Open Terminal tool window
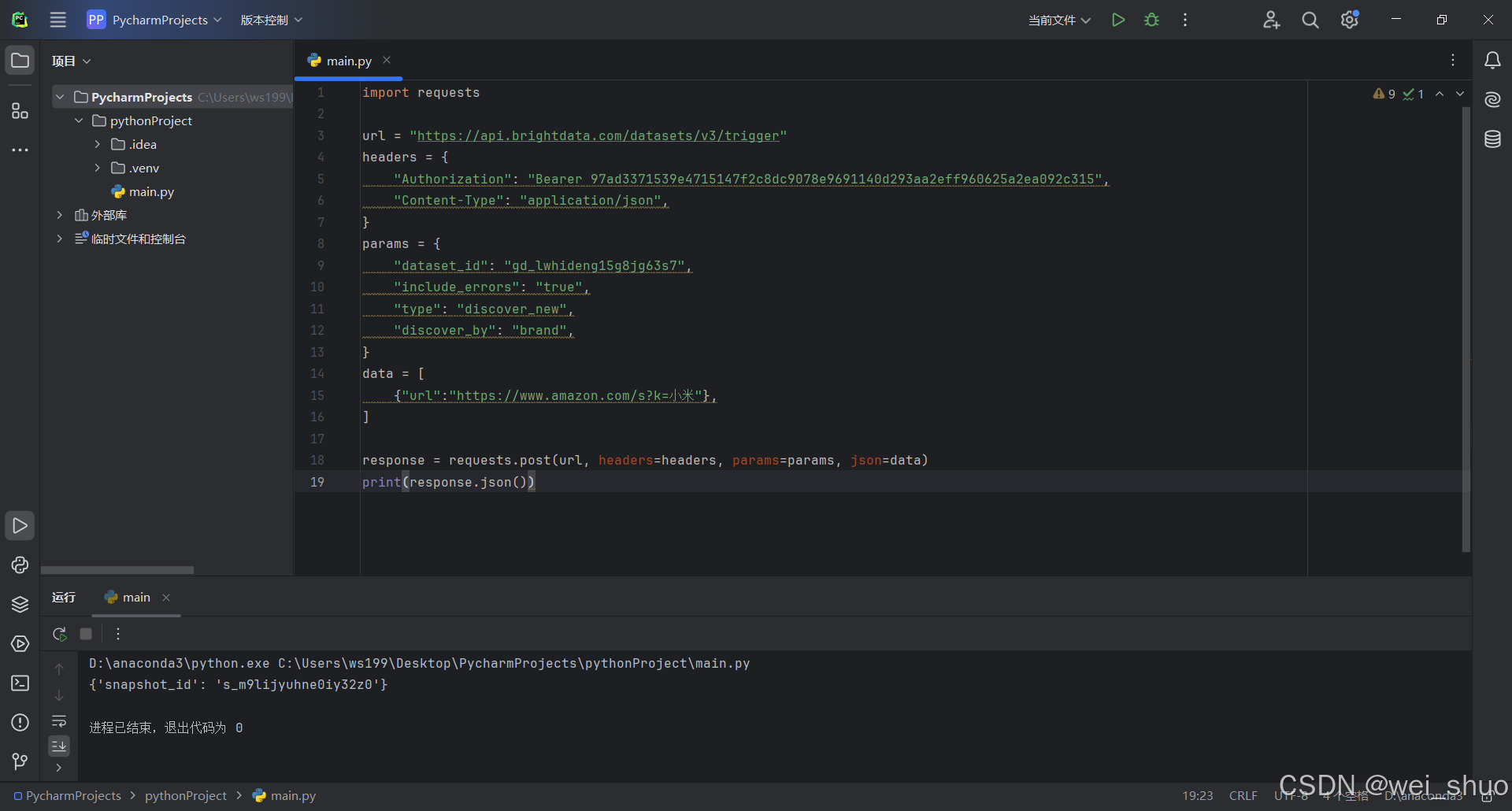The image size is (1512, 811). [20, 683]
